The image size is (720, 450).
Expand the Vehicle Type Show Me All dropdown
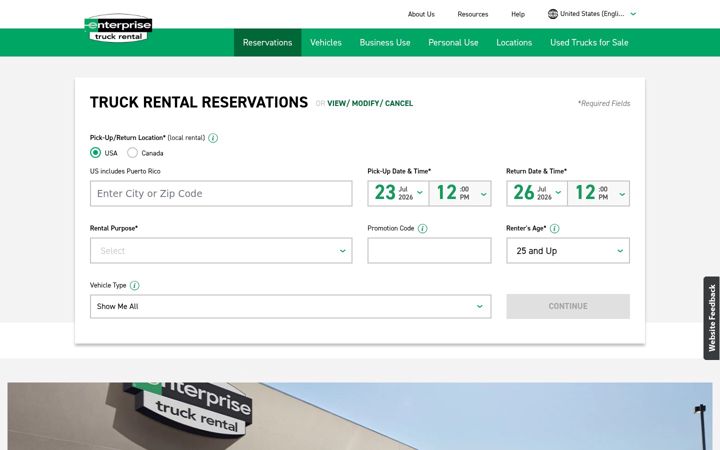tap(291, 306)
